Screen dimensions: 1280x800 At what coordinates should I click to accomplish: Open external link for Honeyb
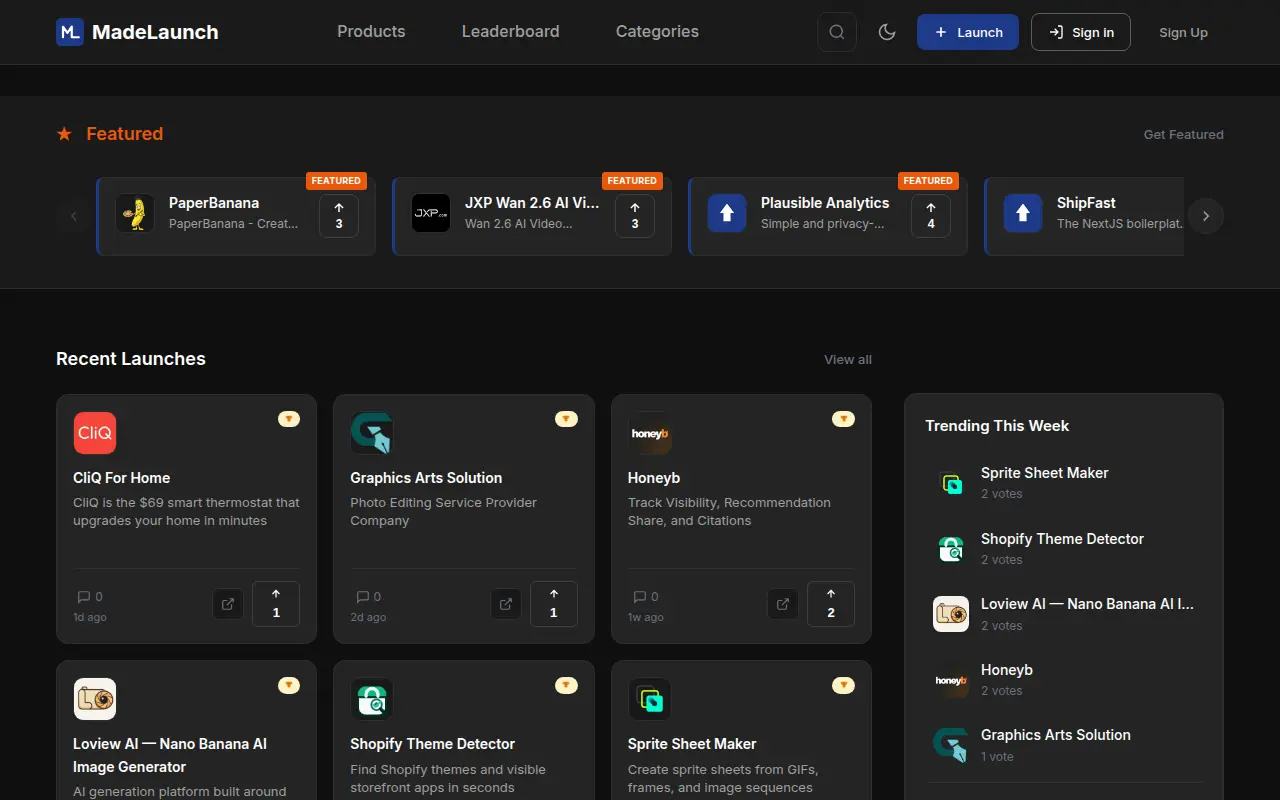point(783,604)
